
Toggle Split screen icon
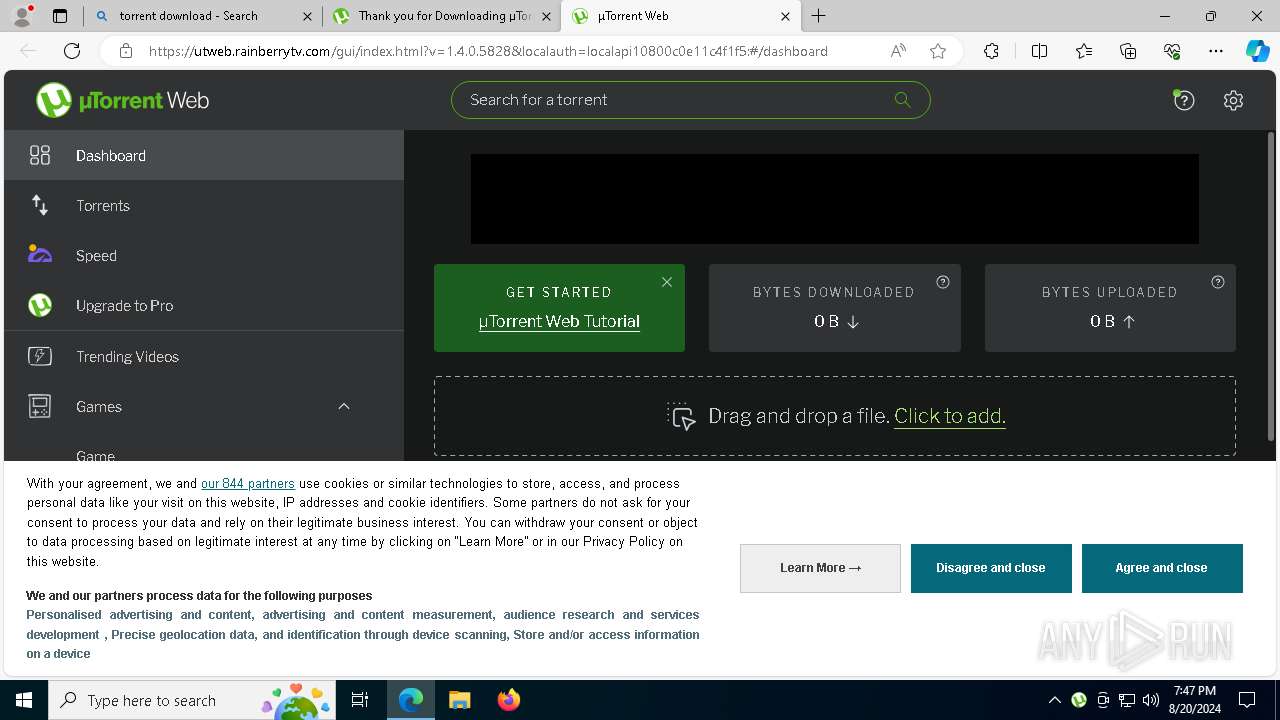tap(1039, 51)
